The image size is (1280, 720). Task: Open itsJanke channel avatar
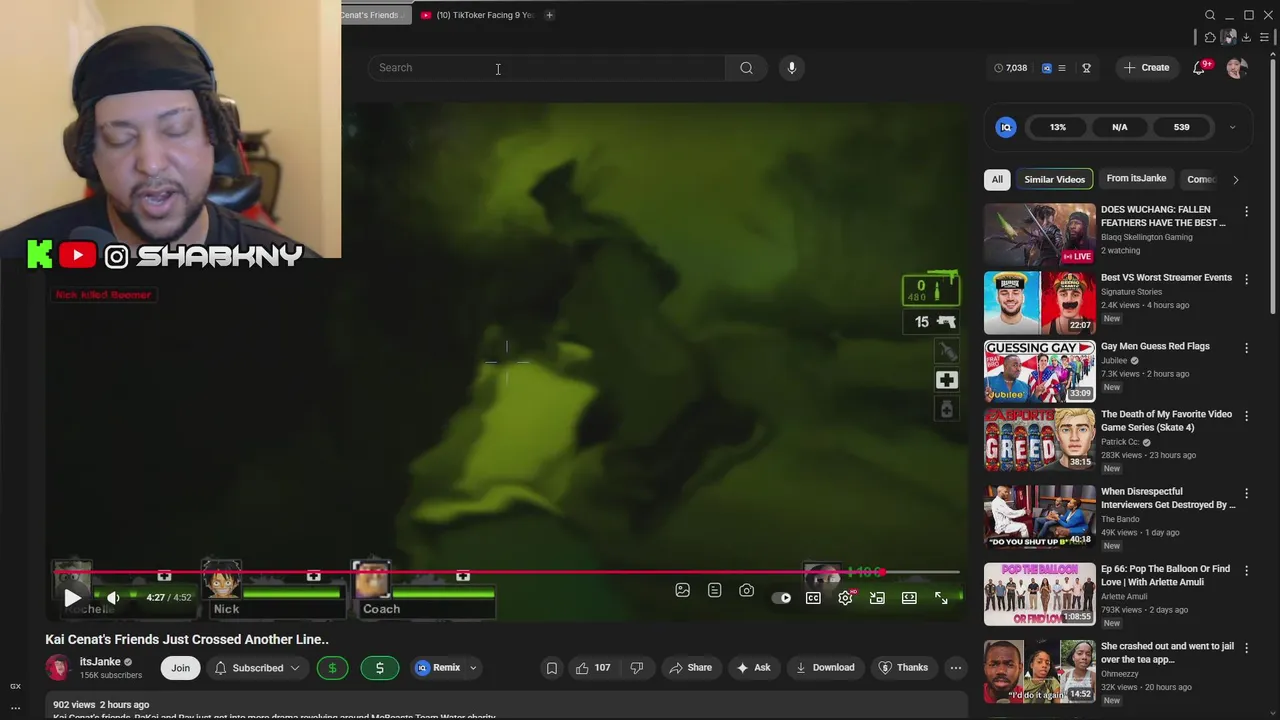58,668
